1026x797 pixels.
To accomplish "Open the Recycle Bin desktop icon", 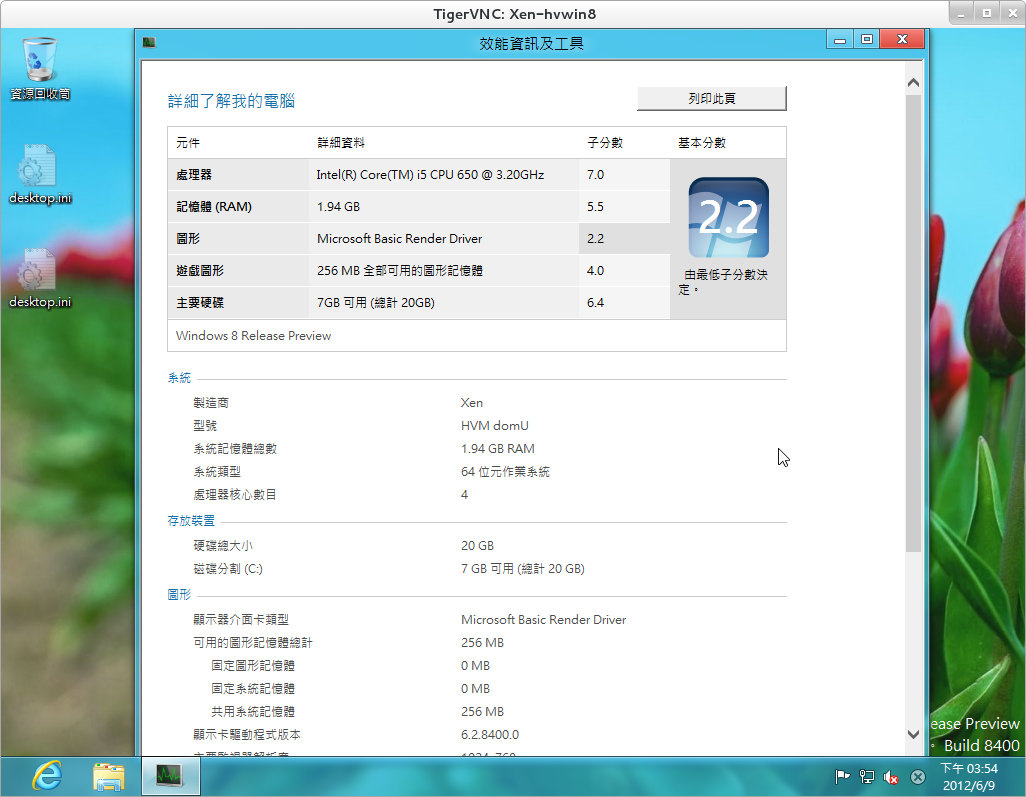I will 40,67.
